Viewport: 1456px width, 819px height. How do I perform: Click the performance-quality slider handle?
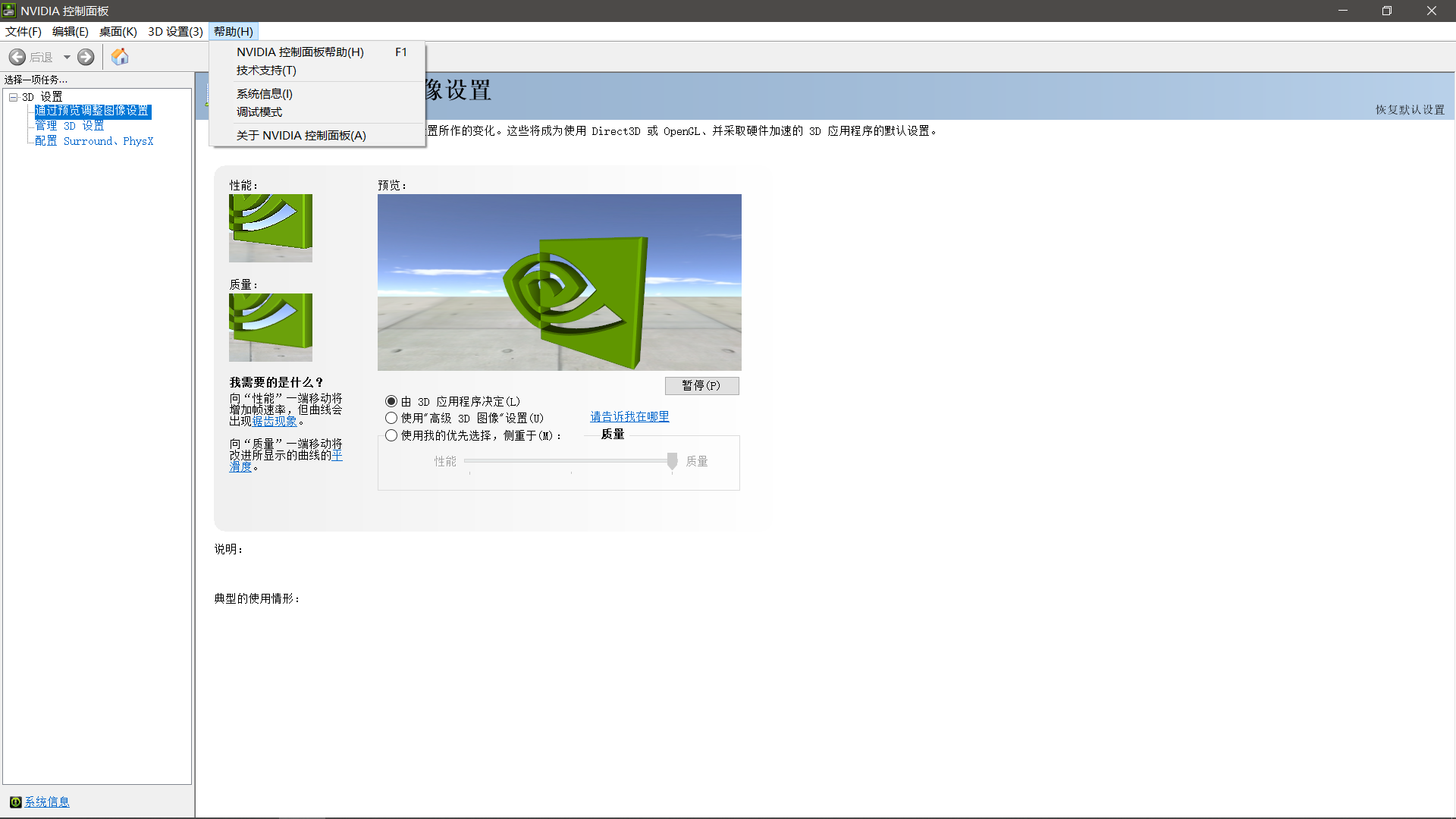tap(672, 461)
